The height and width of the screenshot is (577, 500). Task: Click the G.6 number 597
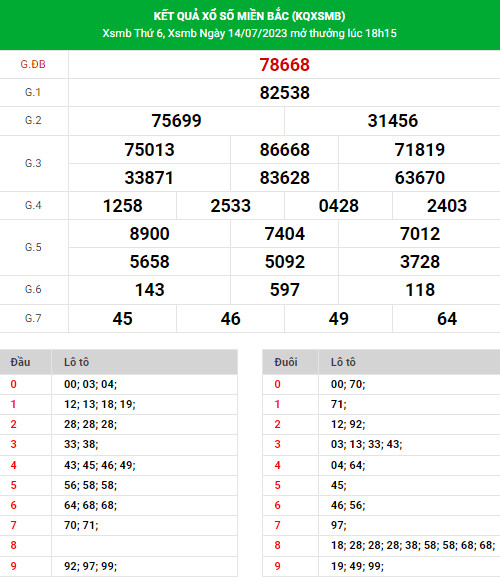coord(284,290)
